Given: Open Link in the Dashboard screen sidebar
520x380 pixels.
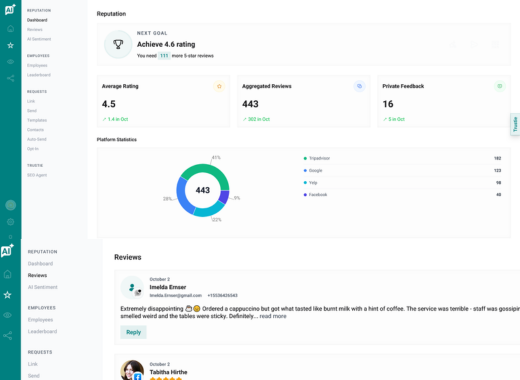Looking at the screenshot, I should pos(31,101).
